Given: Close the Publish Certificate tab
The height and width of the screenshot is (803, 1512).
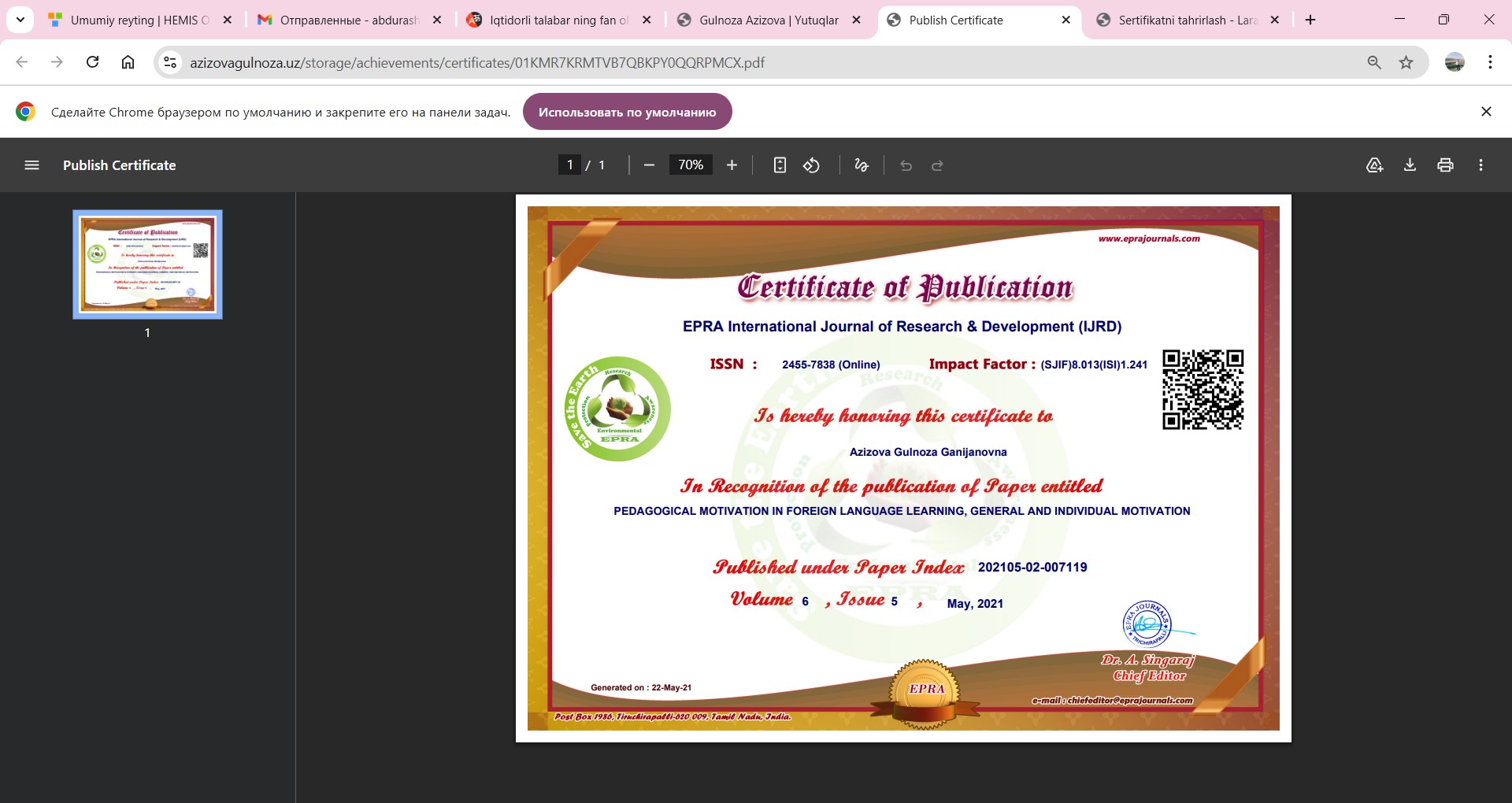Looking at the screenshot, I should (1065, 20).
